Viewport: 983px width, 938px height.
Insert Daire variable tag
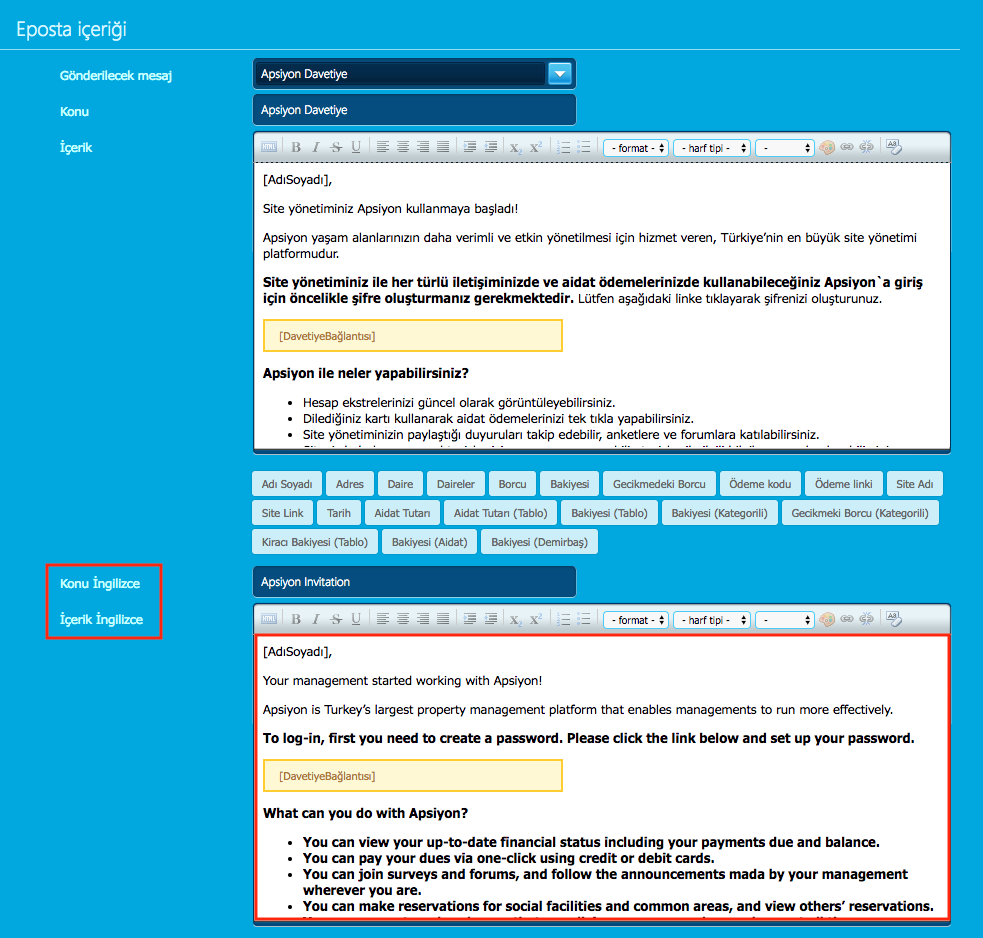tap(400, 484)
